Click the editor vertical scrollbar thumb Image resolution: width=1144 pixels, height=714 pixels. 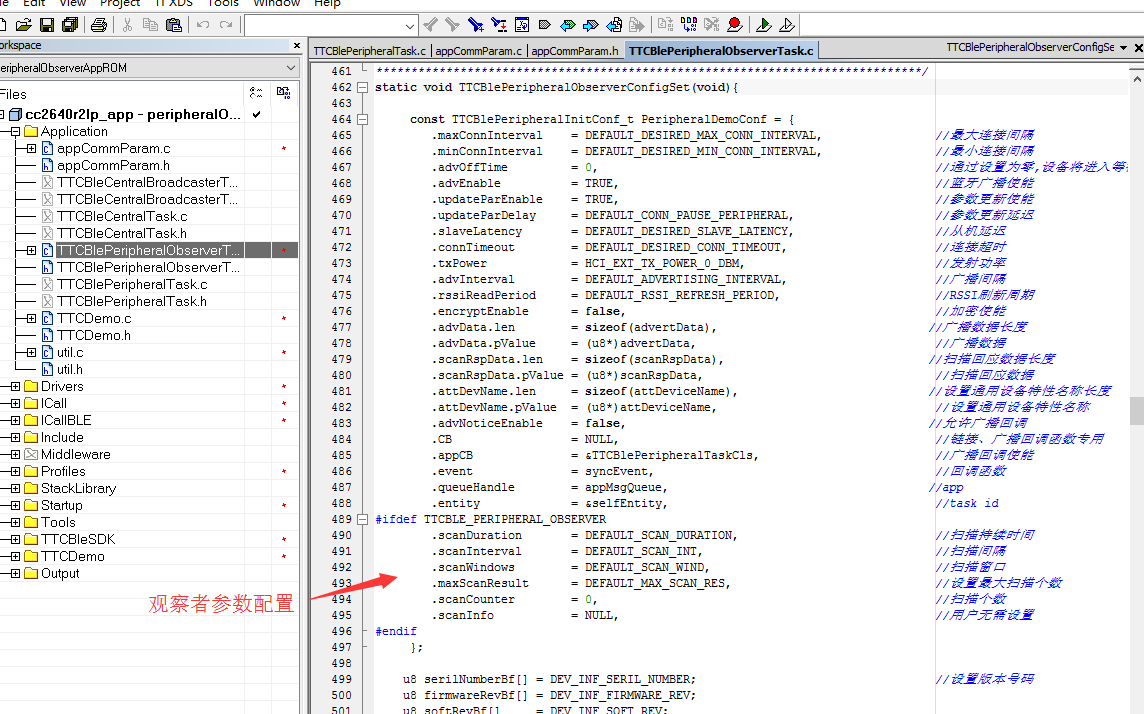coord(1136,411)
